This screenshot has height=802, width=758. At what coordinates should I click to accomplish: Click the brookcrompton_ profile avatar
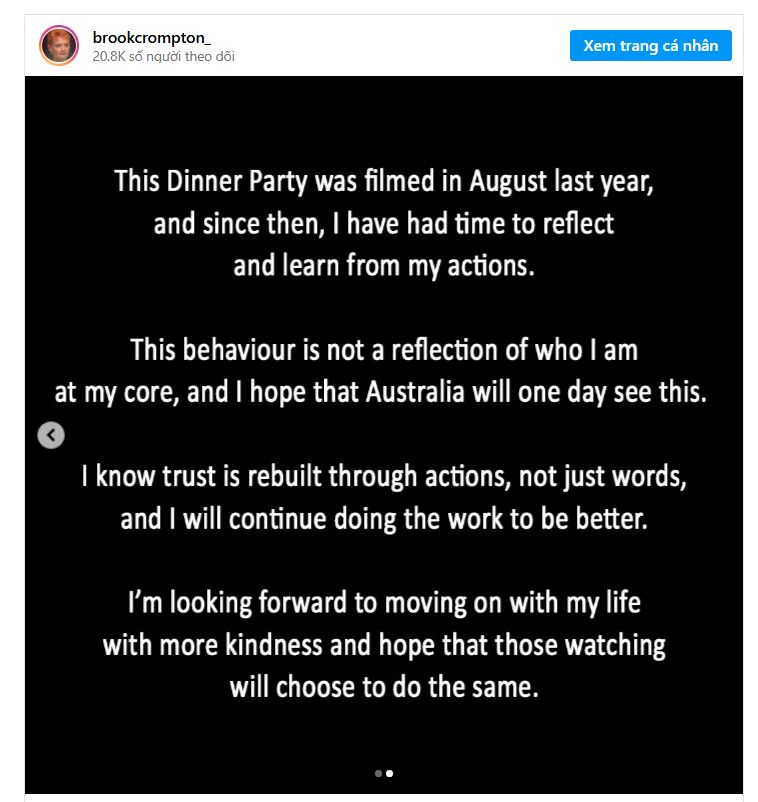[x=59, y=46]
